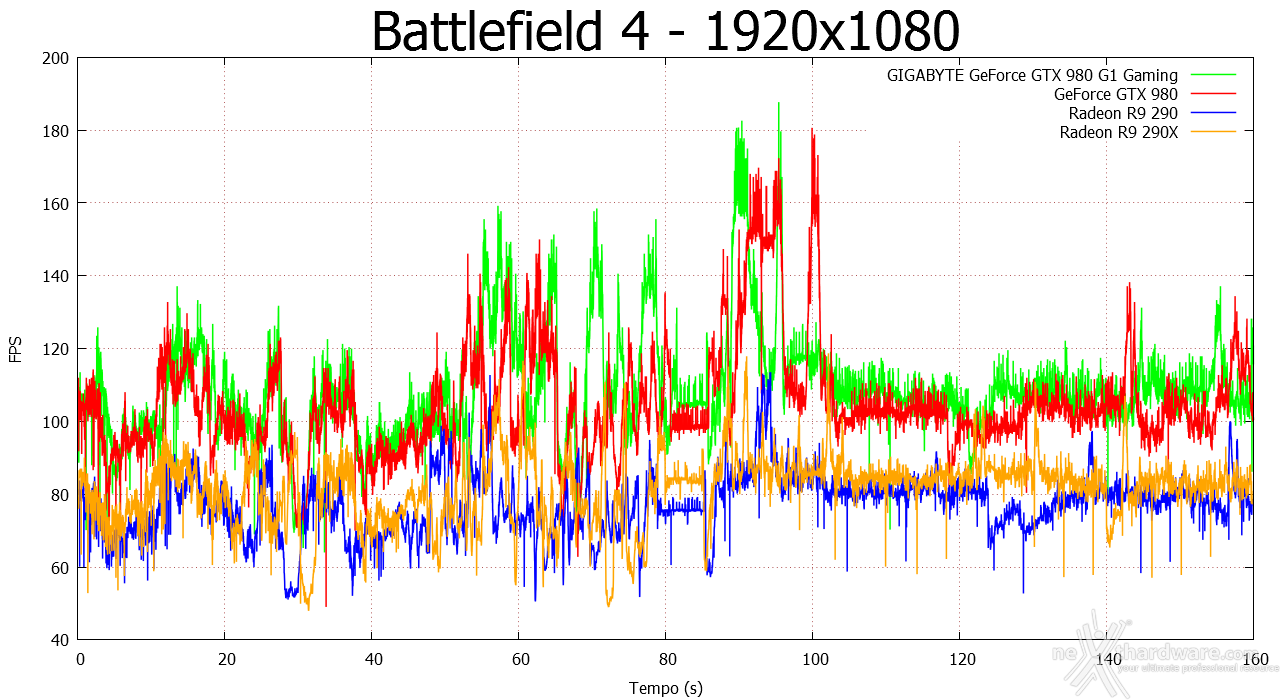Image resolution: width=1280 pixels, height=700 pixels.
Task: Click the "160" tick on the FPS axis
Action: coord(56,203)
